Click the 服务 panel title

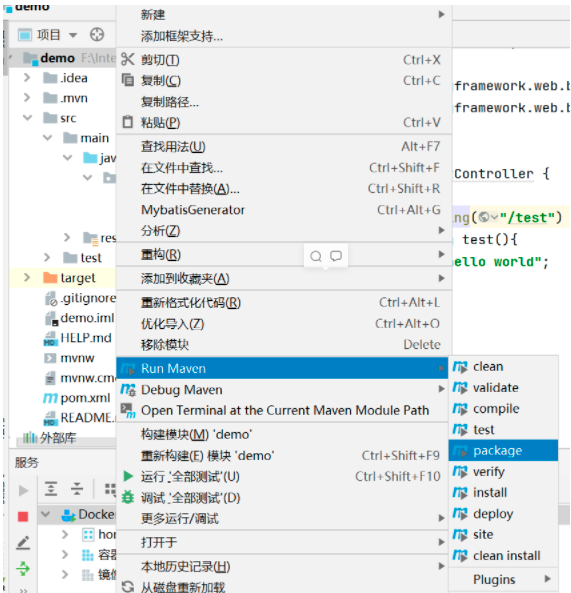point(27,462)
